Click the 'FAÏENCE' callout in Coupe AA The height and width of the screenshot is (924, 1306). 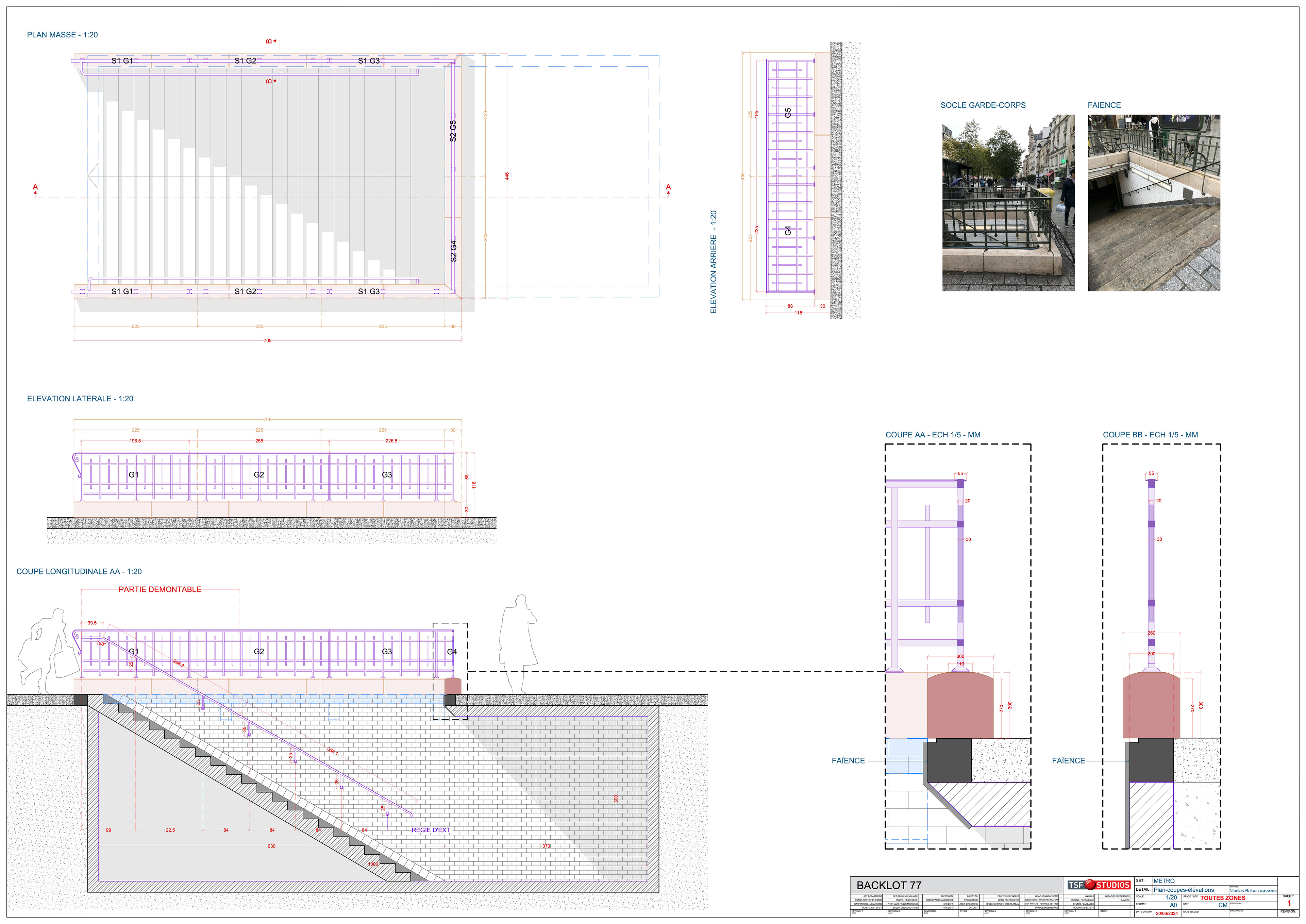coord(848,761)
